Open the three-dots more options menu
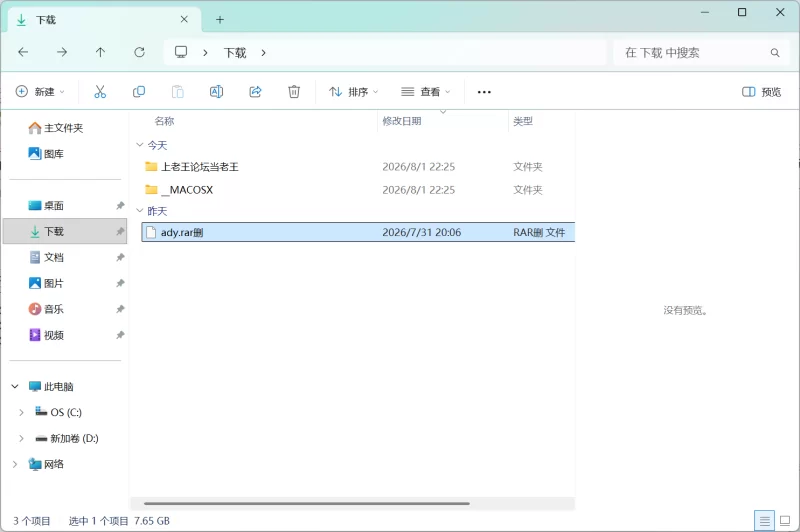Image resolution: width=800 pixels, height=532 pixels. point(484,92)
